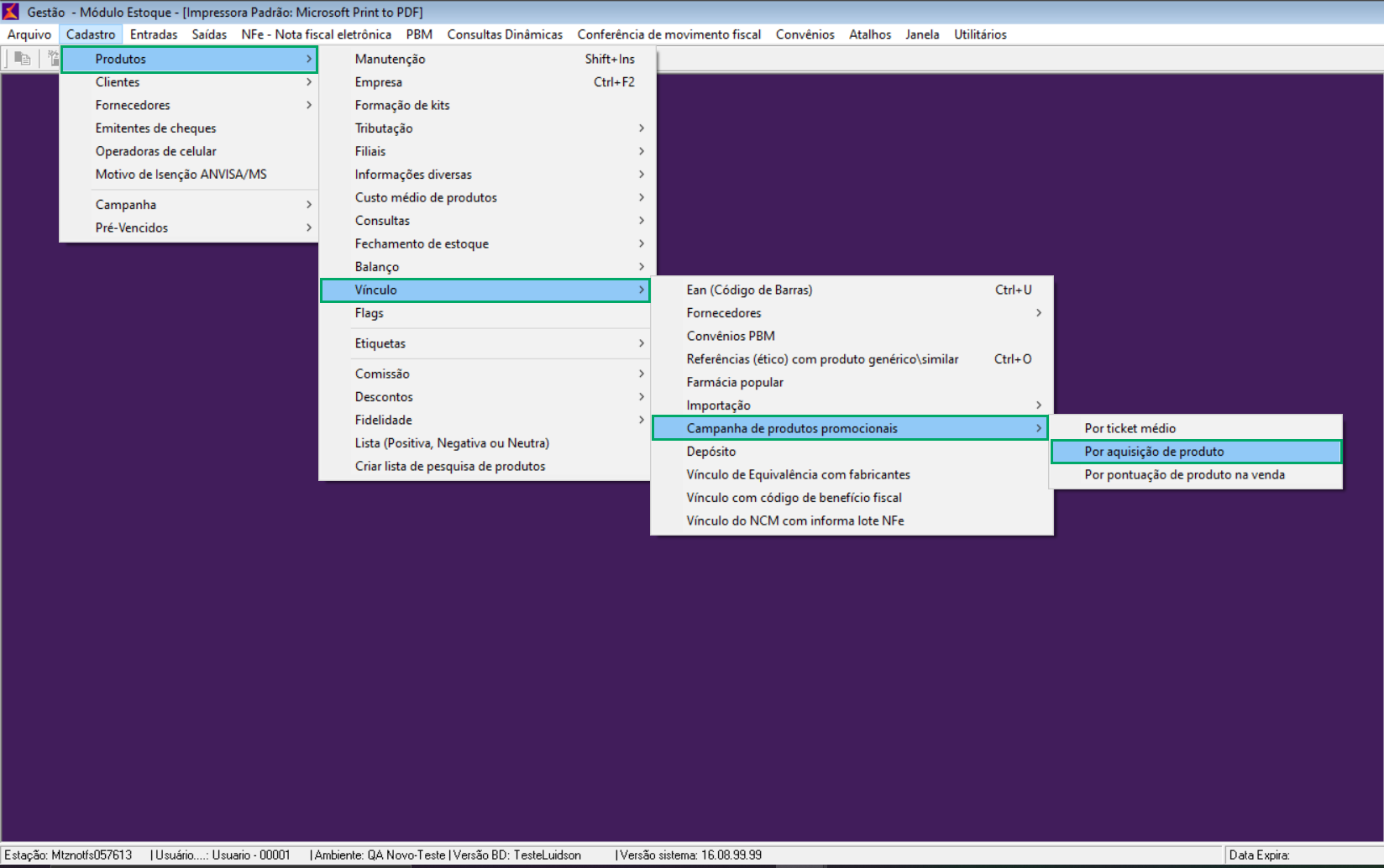Click the Gestão application logo icon
Image resolution: width=1384 pixels, height=868 pixels.
(x=11, y=12)
